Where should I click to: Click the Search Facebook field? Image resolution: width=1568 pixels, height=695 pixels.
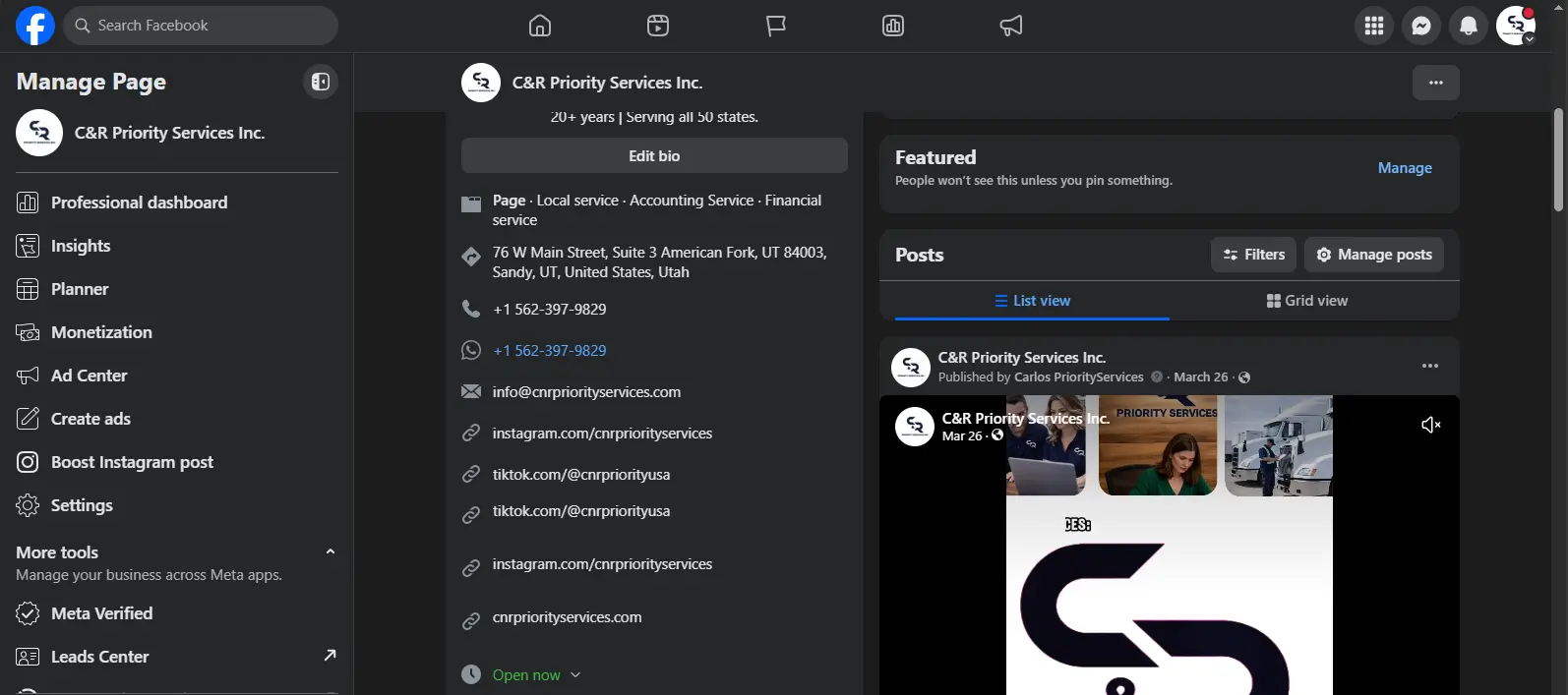click(201, 26)
